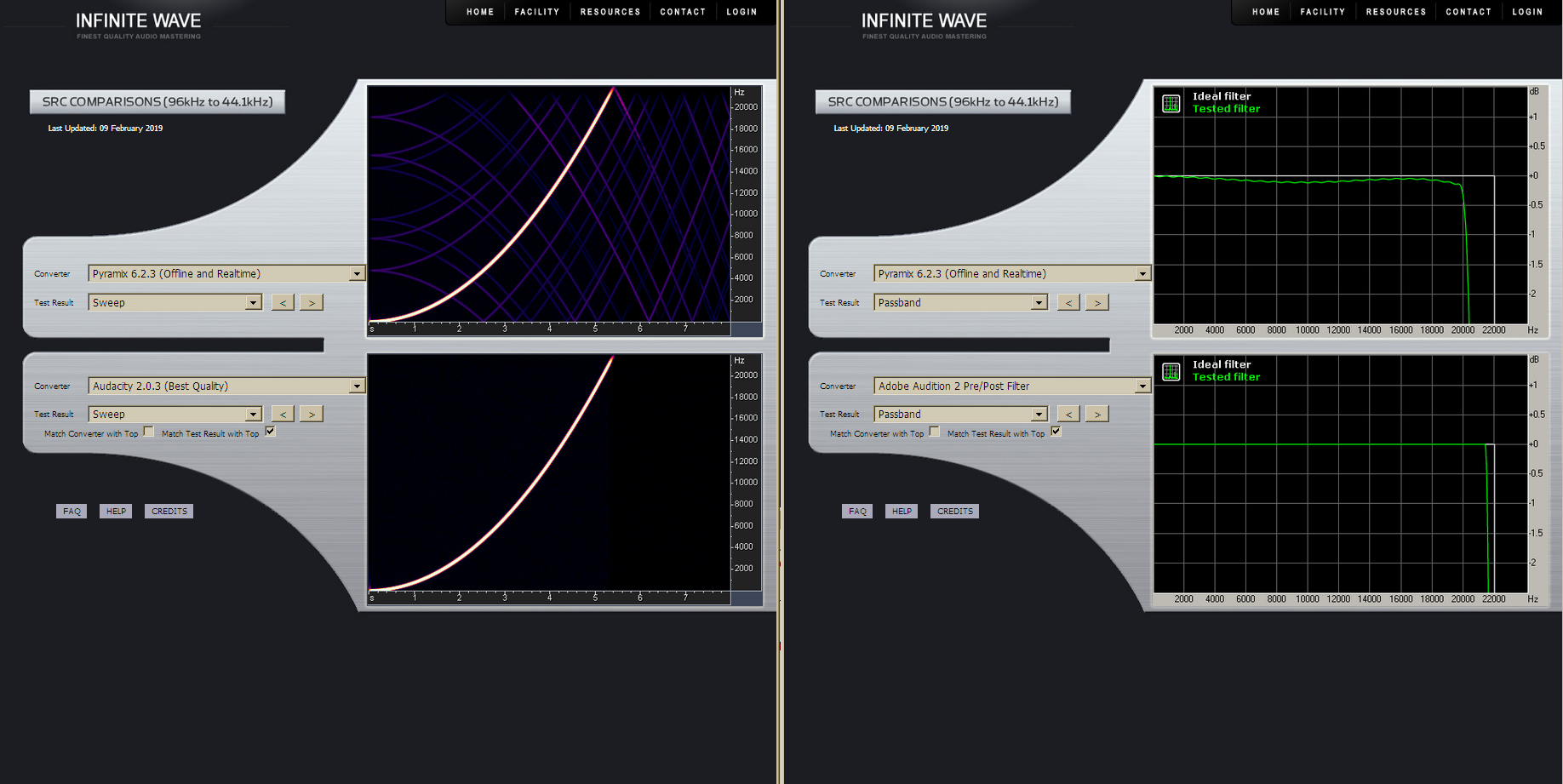
Task: Click Last Updated date in right window
Action: pyautogui.click(x=891, y=129)
